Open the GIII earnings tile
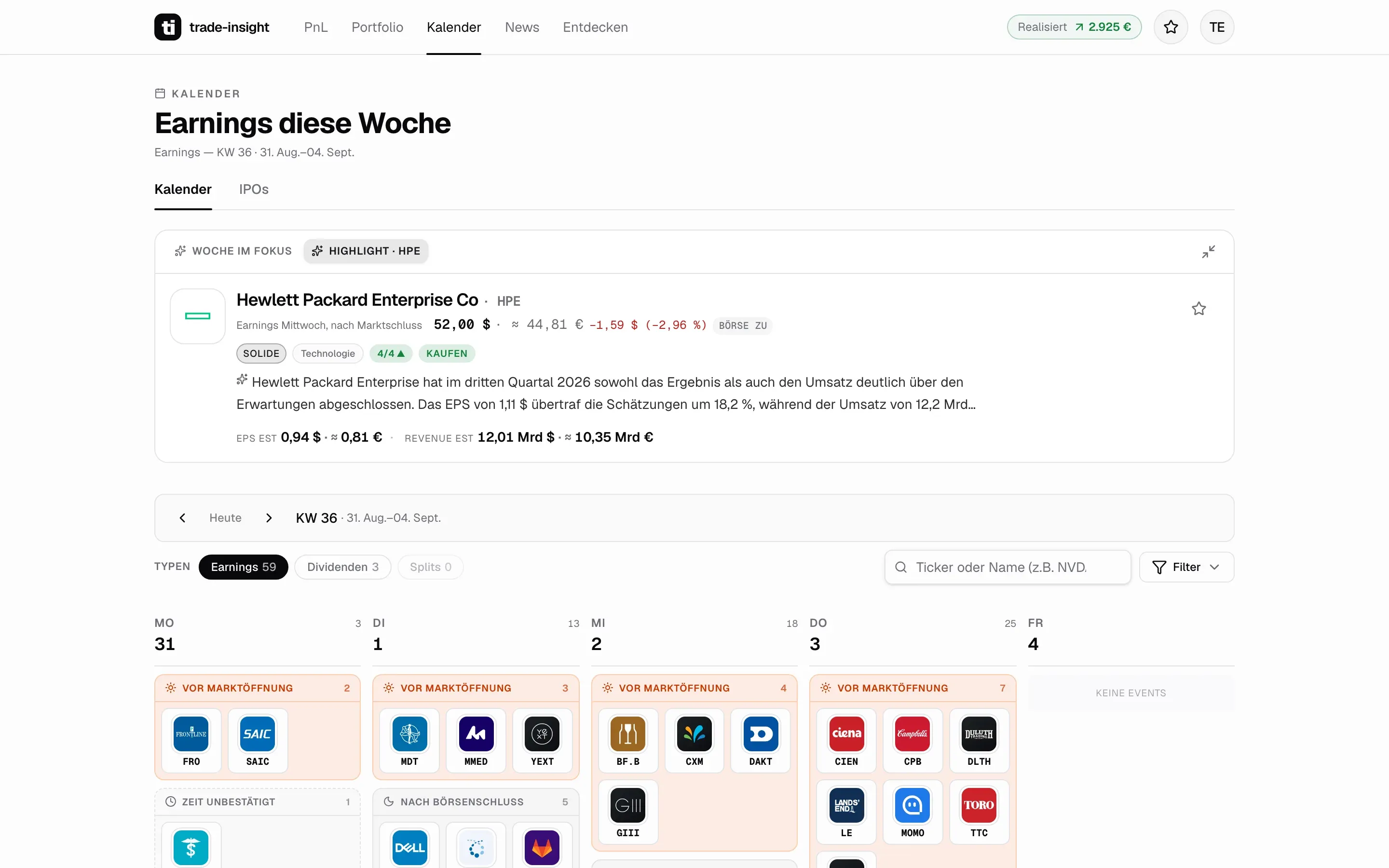 628,812
